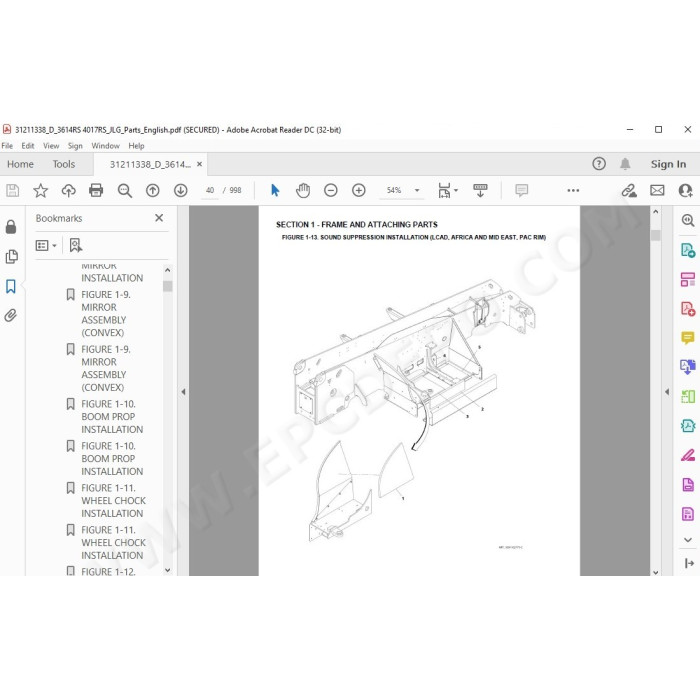700x700 pixels.
Task: Switch to the Home tab
Action: (x=20, y=164)
